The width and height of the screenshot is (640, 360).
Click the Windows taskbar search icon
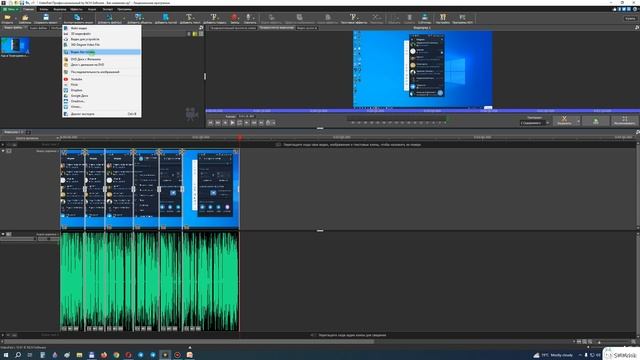(x=18, y=355)
